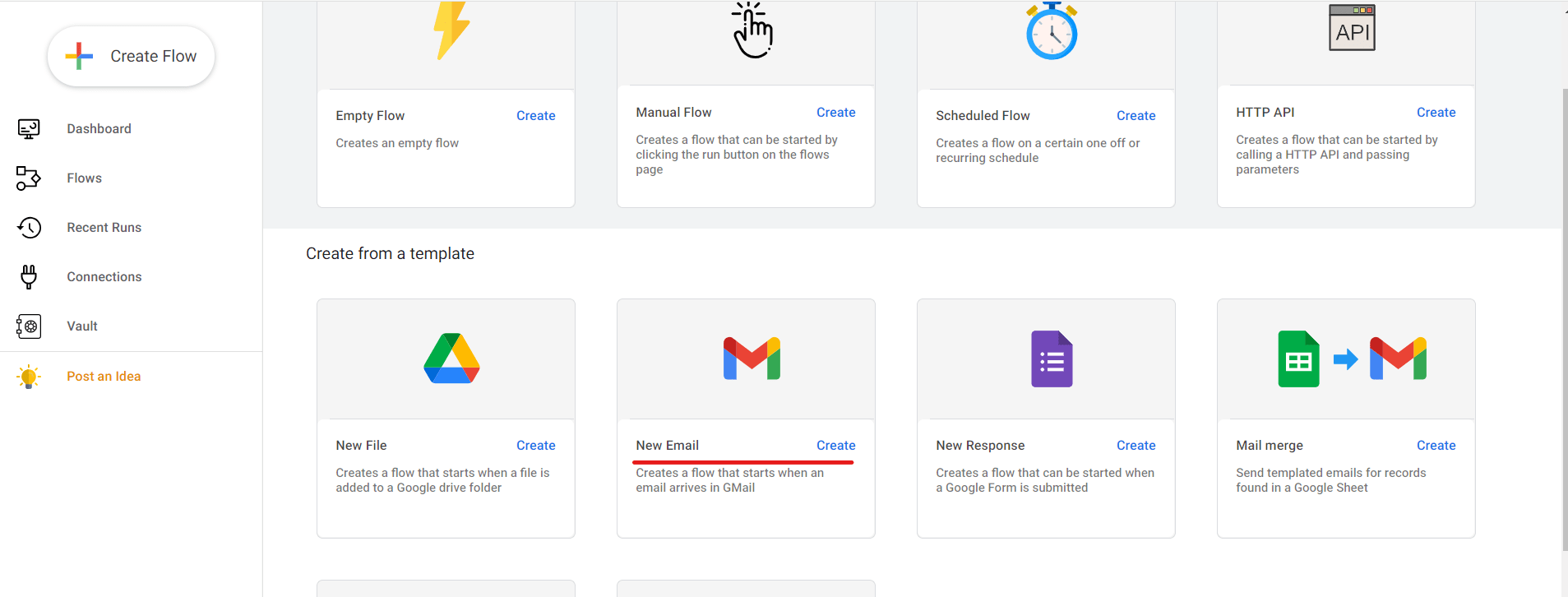The image size is (1568, 597).
Task: Click 'added to a Google drive folder' description
Action: [419, 488]
